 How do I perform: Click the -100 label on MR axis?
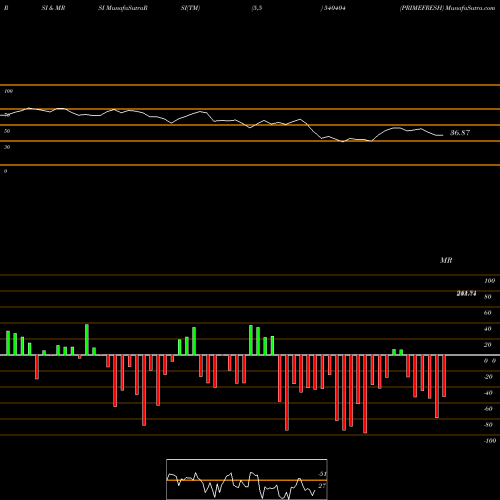(490, 441)
